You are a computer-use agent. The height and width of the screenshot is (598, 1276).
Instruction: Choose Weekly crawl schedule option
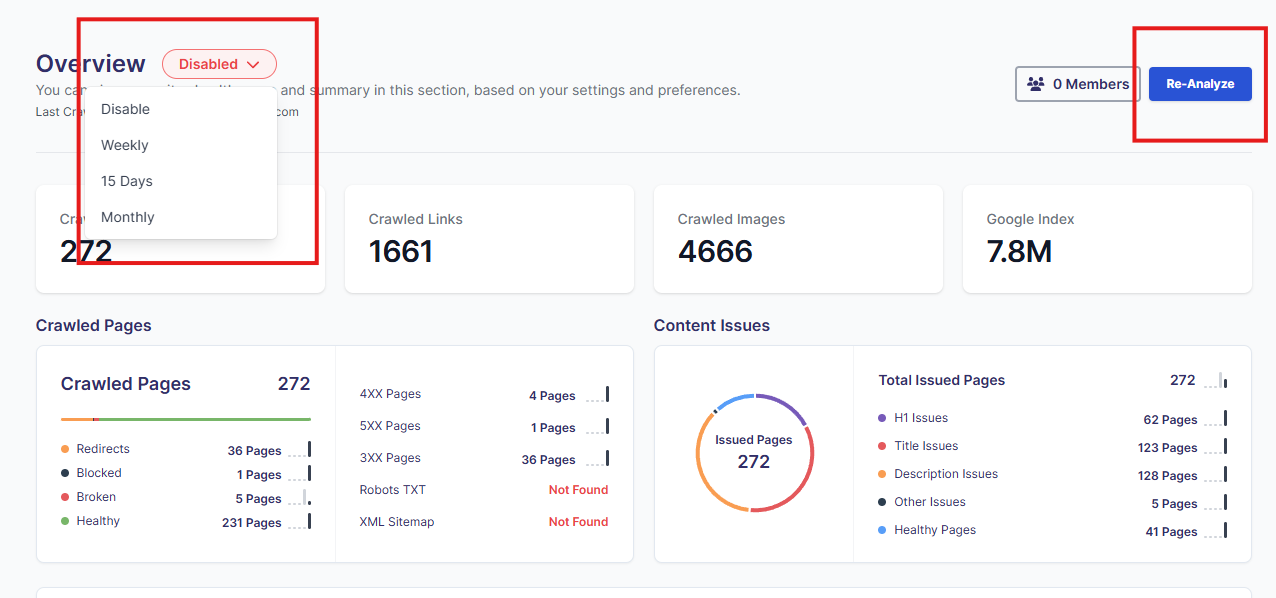click(125, 145)
